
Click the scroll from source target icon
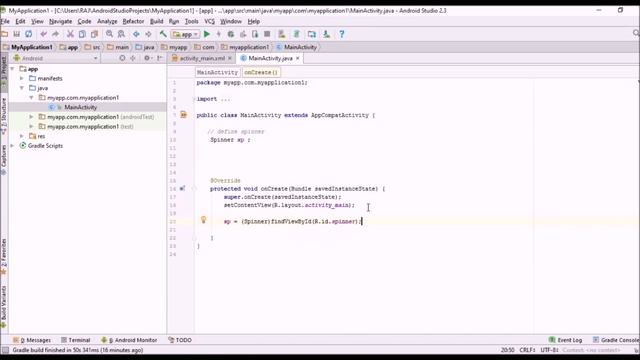point(122,58)
